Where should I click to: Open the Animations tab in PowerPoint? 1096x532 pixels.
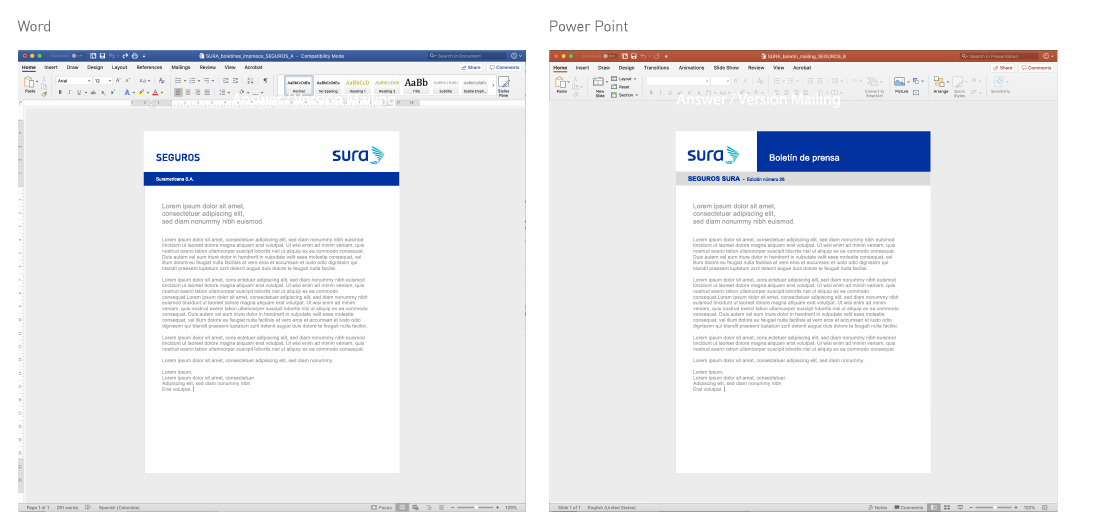(x=691, y=68)
